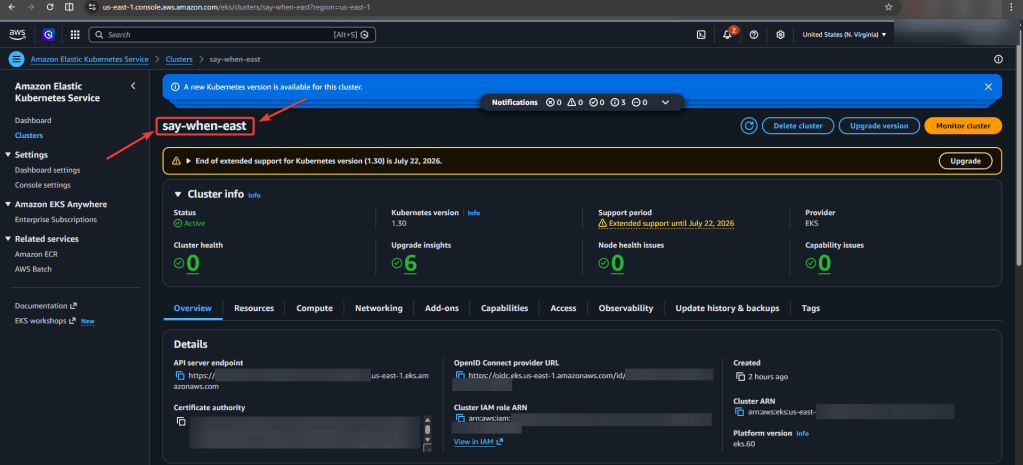Image resolution: width=1023 pixels, height=465 pixels.
Task: Copy the API server endpoint
Action: point(180,376)
